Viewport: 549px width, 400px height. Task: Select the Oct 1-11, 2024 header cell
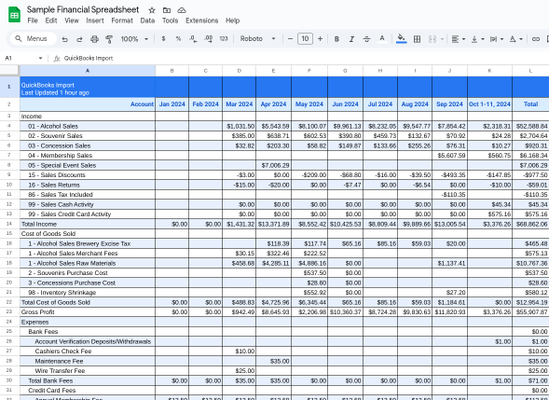(490, 104)
